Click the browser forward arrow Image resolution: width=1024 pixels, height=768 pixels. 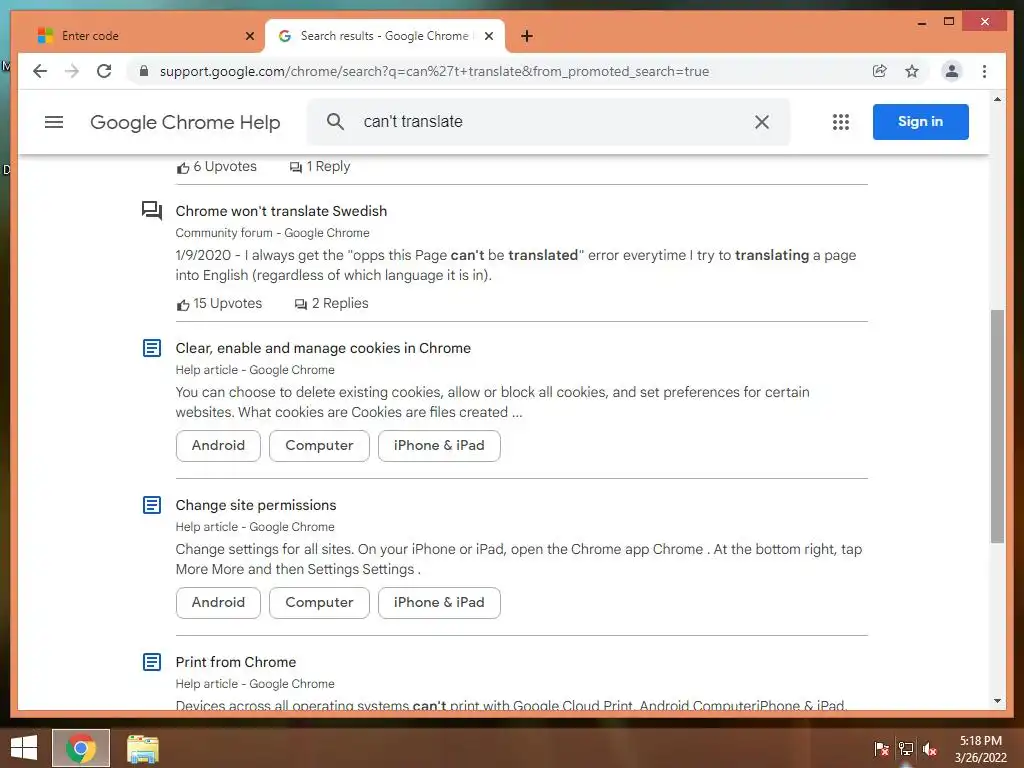[72, 71]
